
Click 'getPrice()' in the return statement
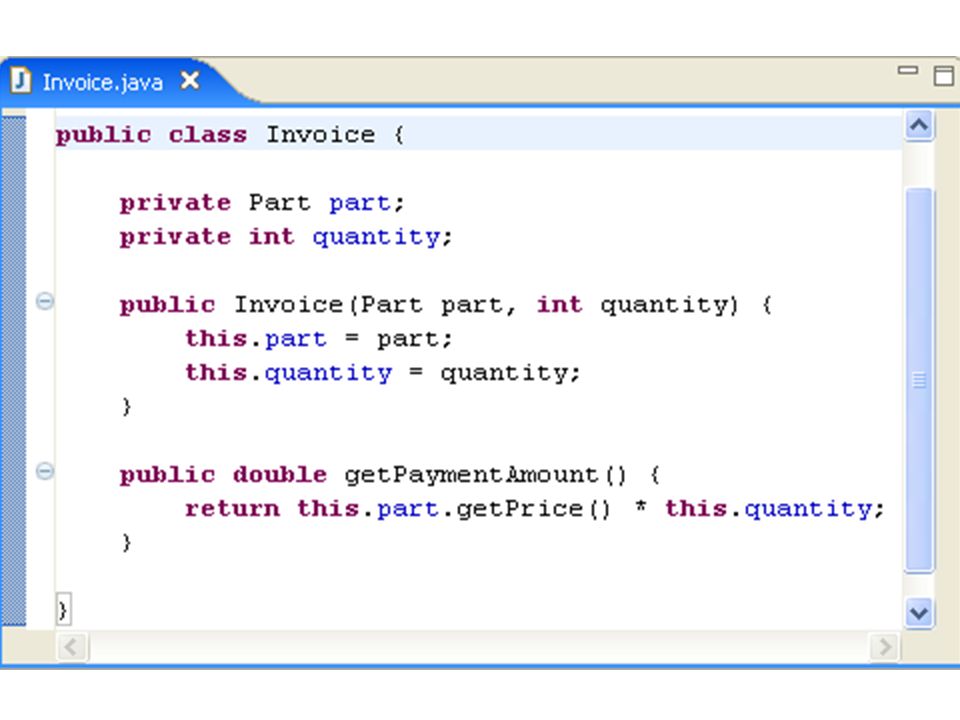534,509
